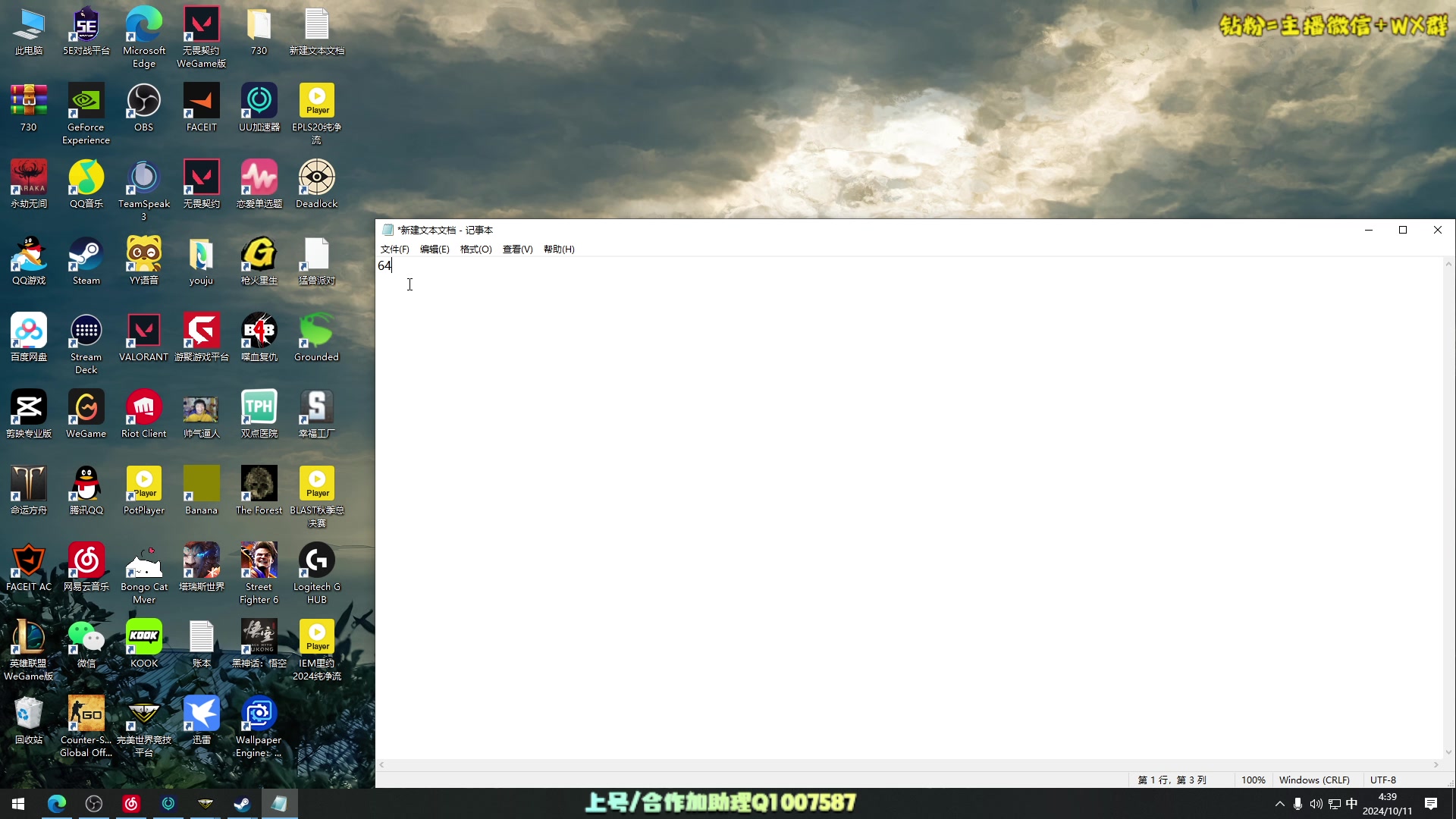Viewport: 1456px width, 819px height.
Task: Click 编辑(E) menu in Notepad
Action: tap(434, 249)
